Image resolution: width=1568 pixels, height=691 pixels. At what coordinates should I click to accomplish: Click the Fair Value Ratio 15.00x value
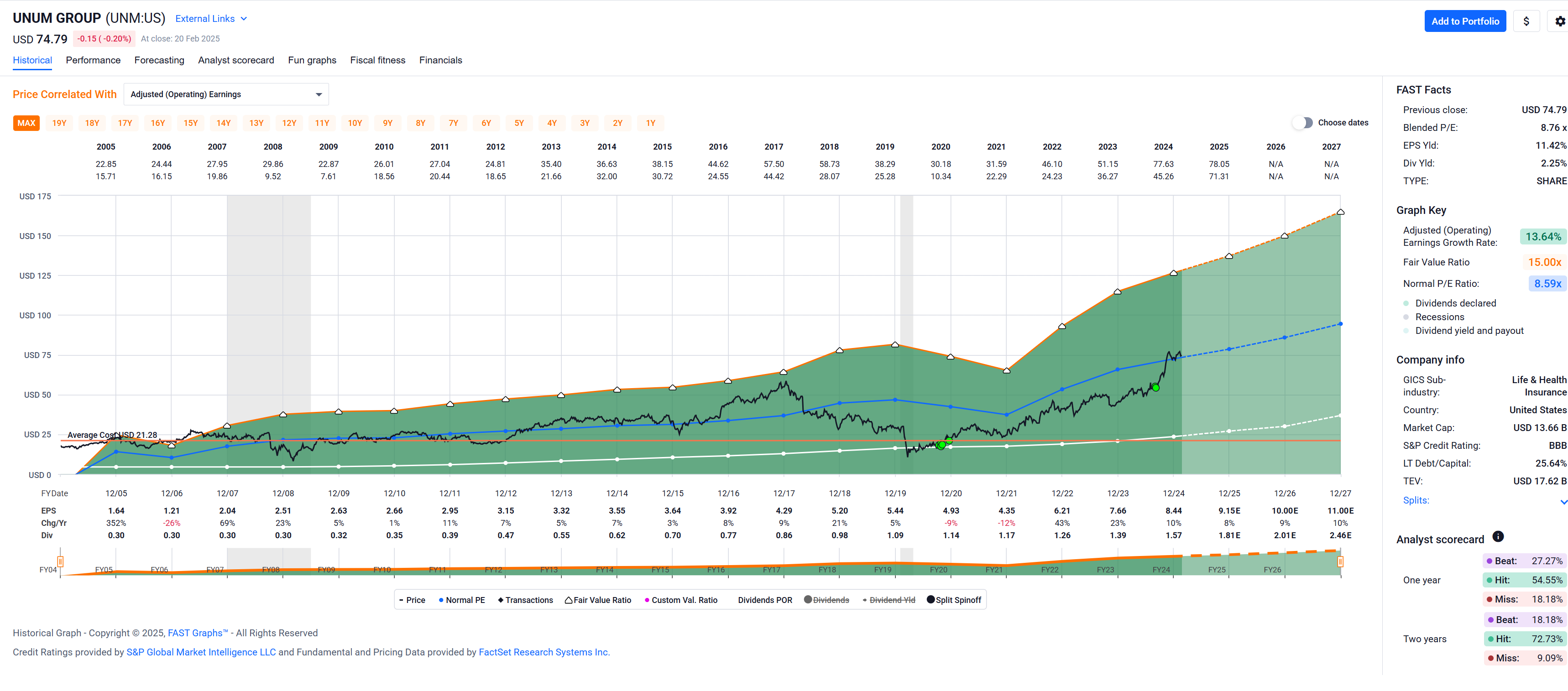(x=1544, y=262)
